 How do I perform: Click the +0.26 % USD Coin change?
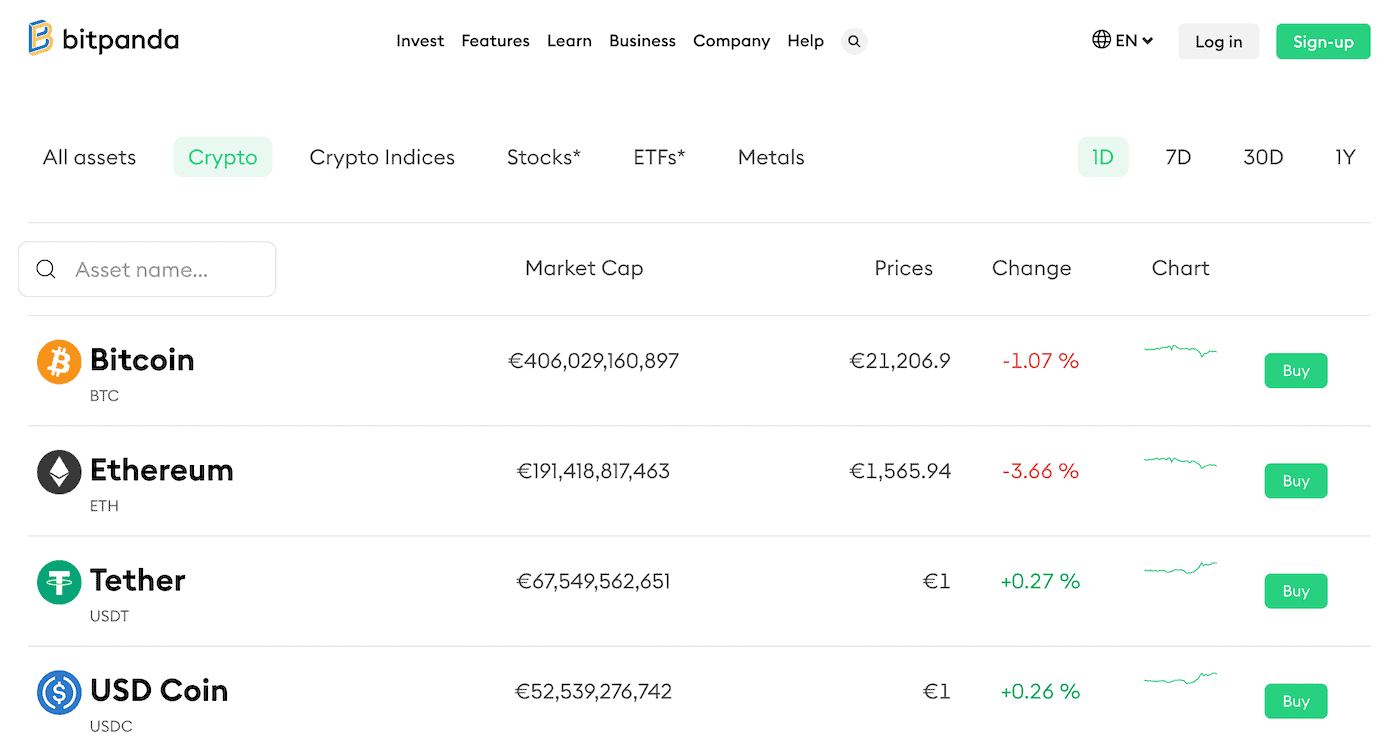click(x=1040, y=691)
